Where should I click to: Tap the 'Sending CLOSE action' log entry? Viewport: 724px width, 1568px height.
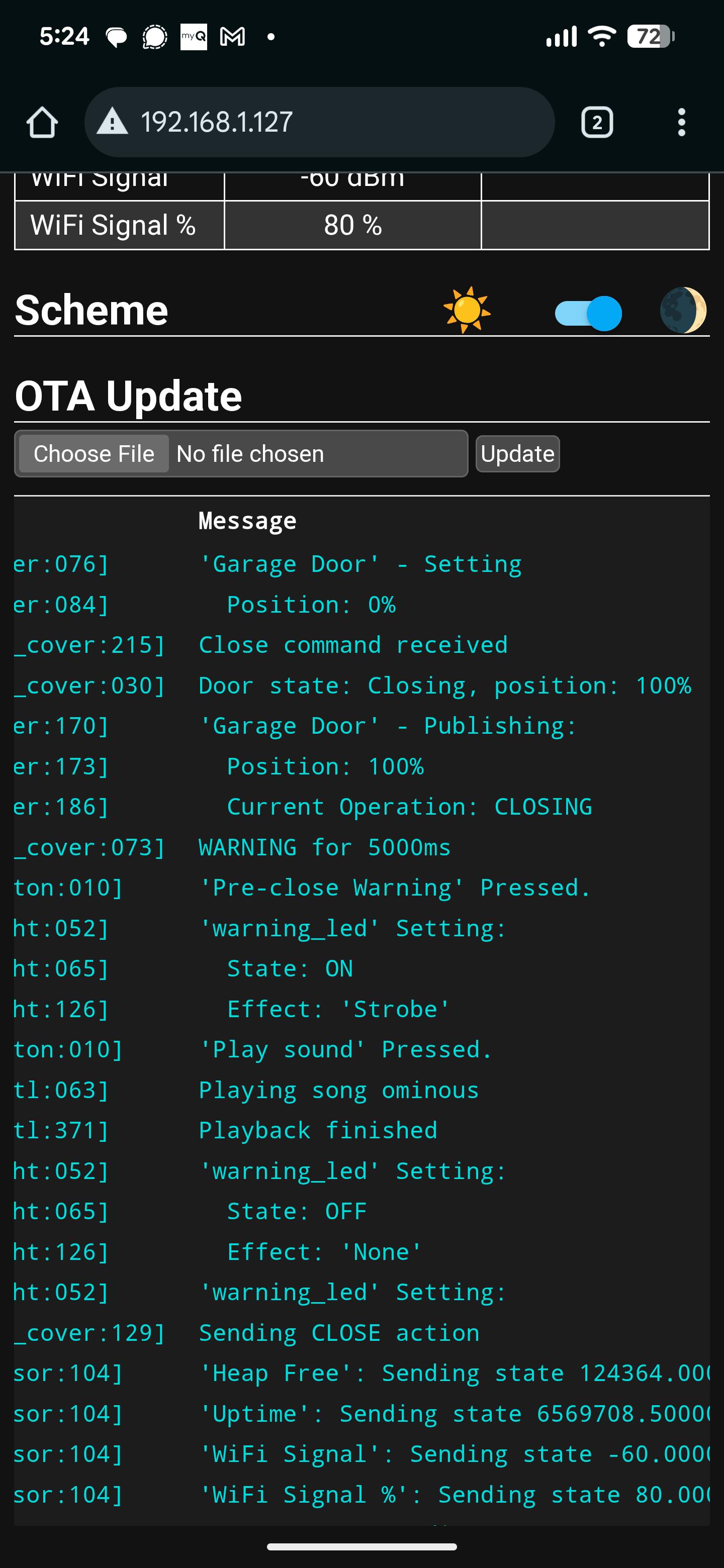[x=339, y=1333]
